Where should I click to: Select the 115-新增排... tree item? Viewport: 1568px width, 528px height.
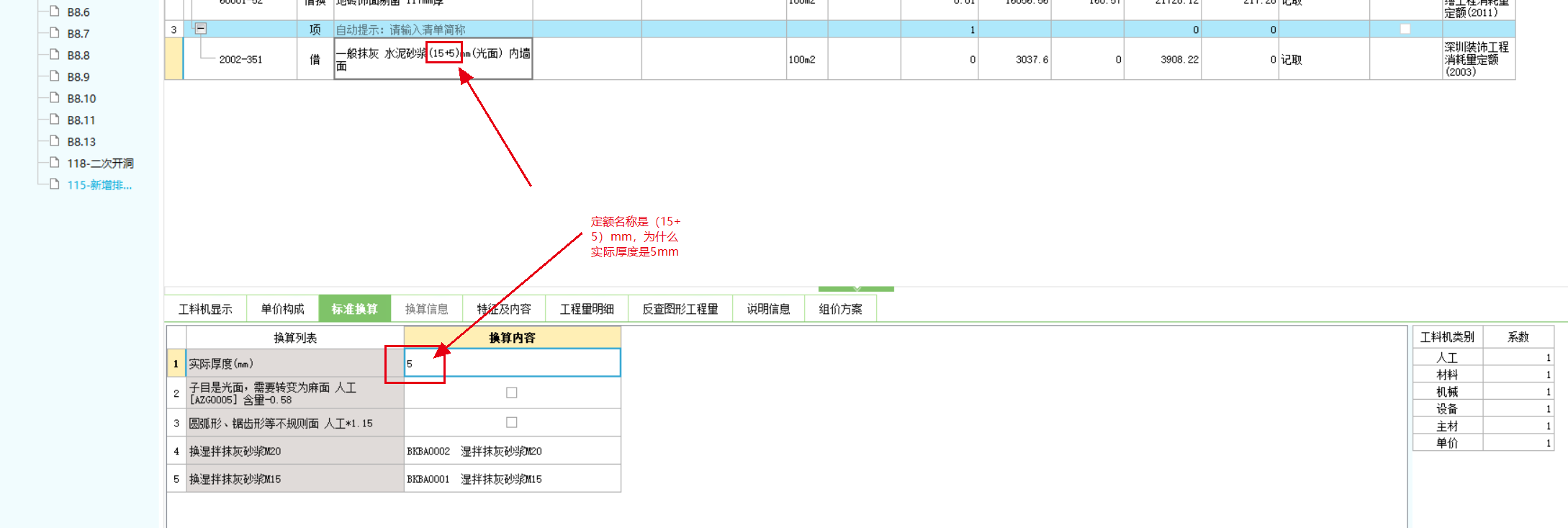(x=99, y=185)
